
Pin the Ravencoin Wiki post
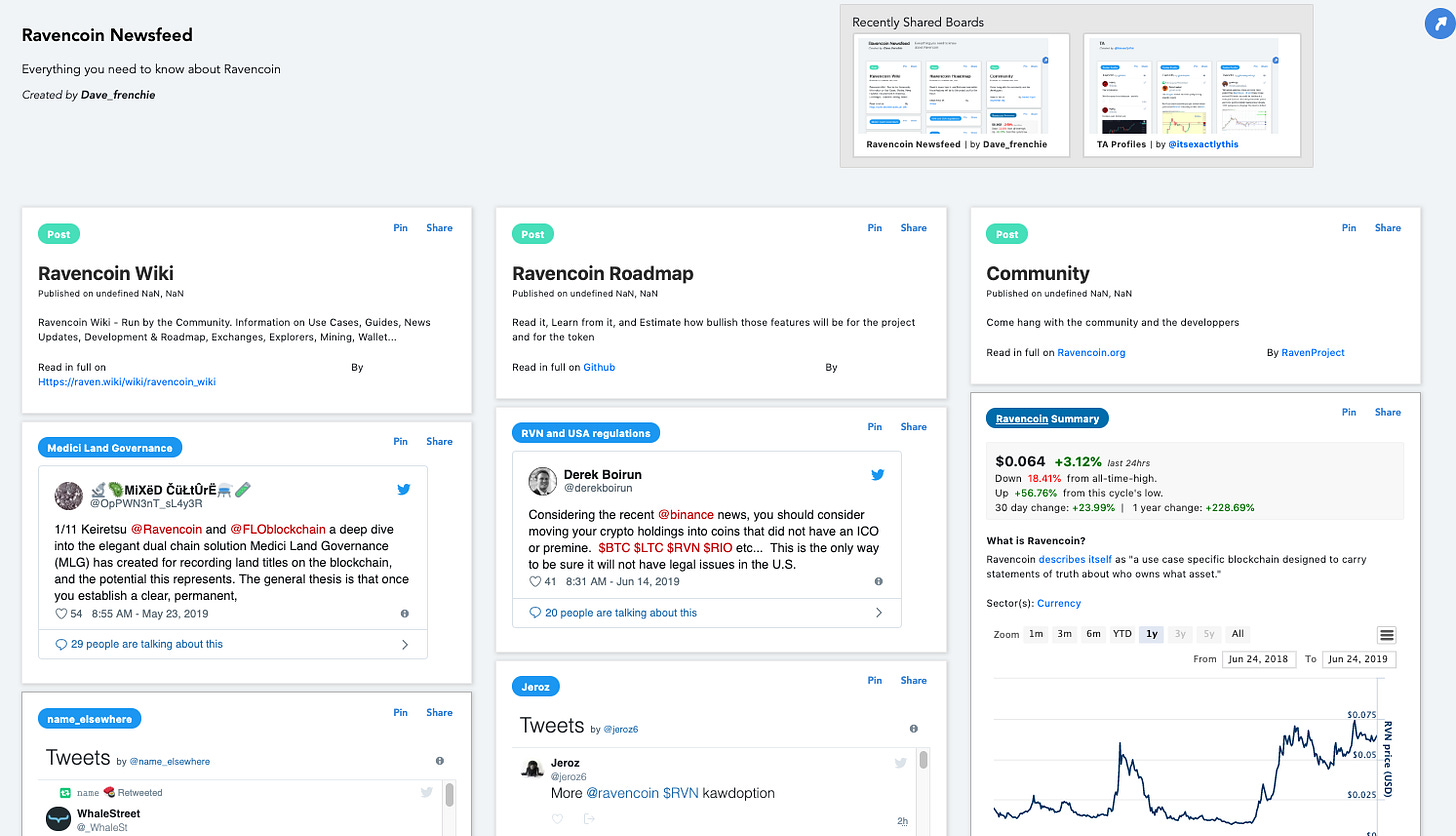point(400,228)
